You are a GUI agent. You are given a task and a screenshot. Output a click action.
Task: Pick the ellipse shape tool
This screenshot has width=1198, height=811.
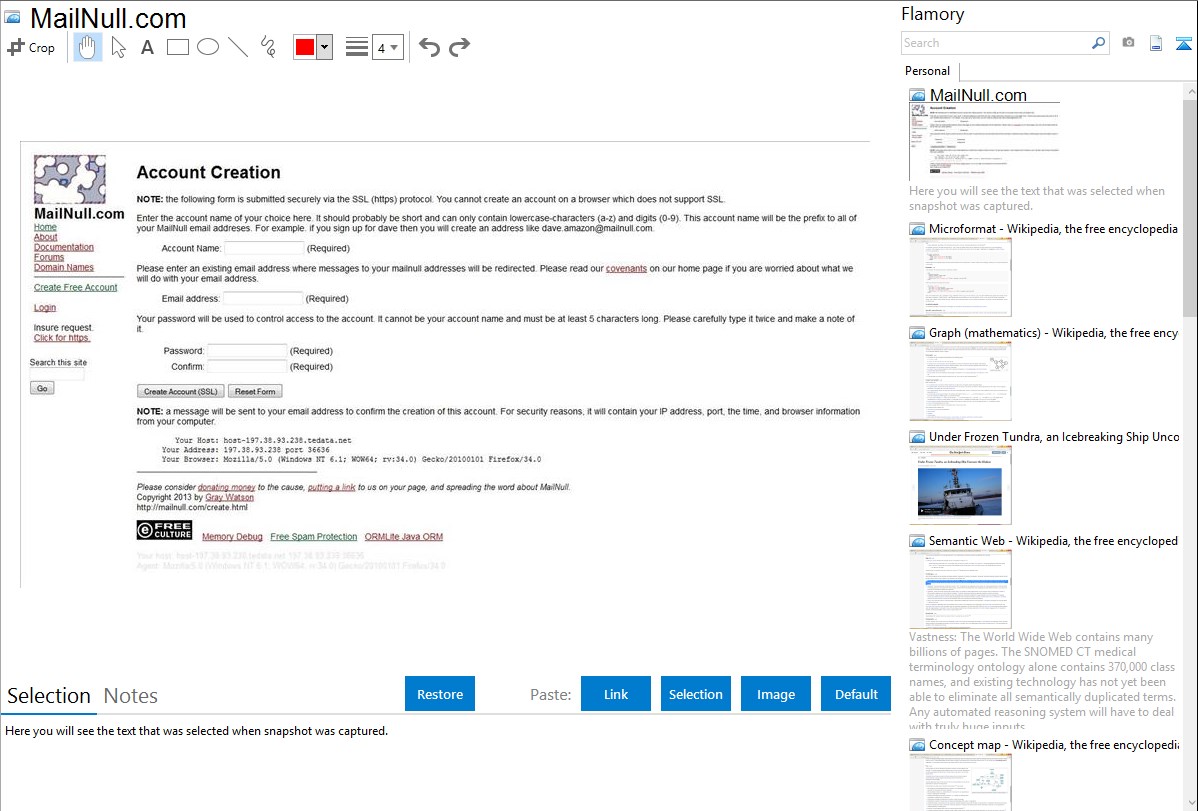(207, 47)
